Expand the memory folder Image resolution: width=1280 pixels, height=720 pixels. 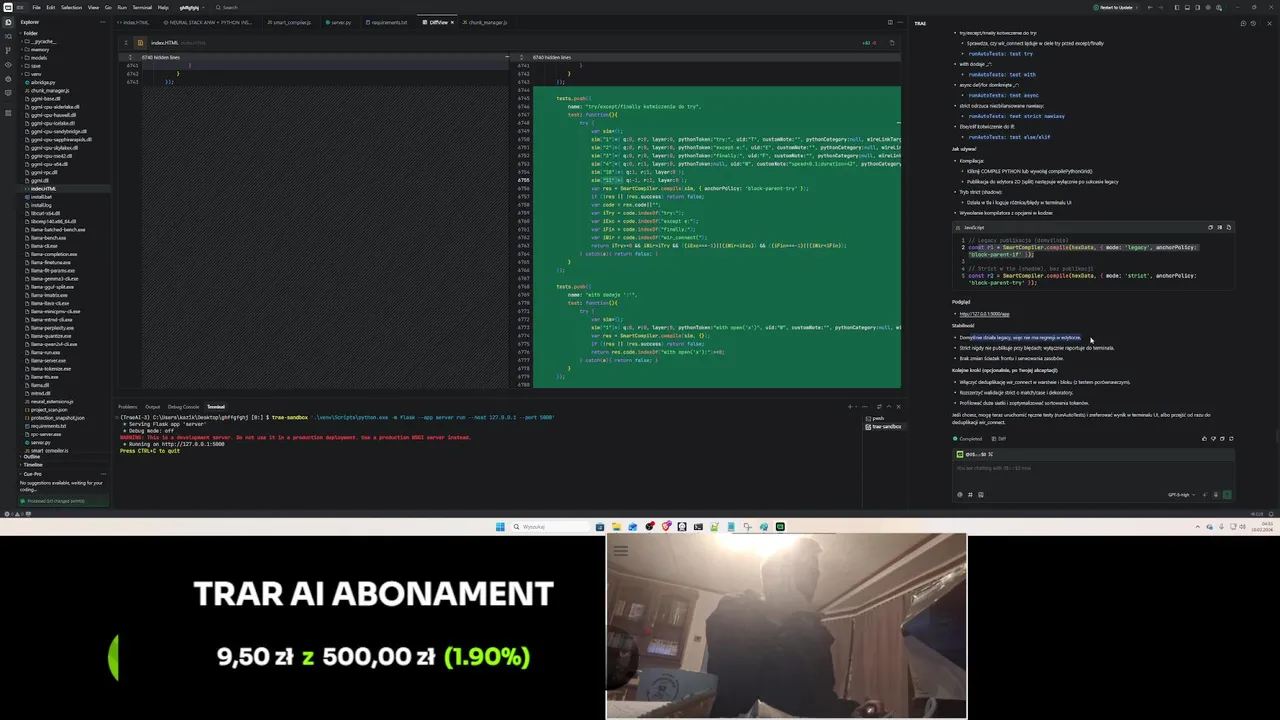(40, 49)
